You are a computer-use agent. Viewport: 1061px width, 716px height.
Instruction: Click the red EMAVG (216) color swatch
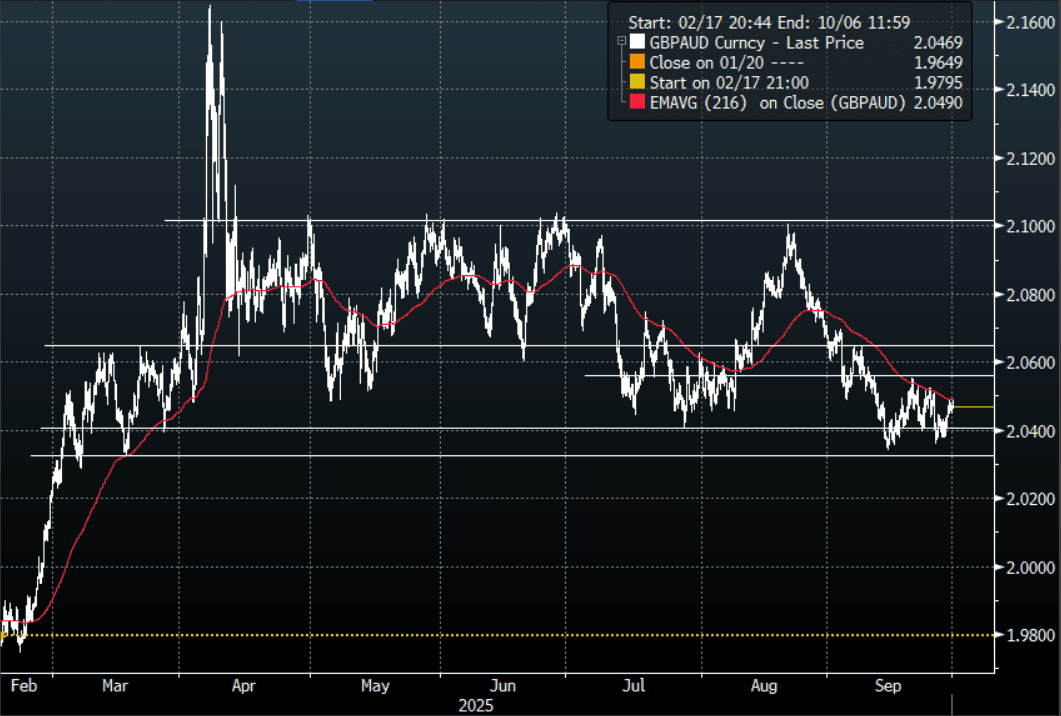click(636, 100)
